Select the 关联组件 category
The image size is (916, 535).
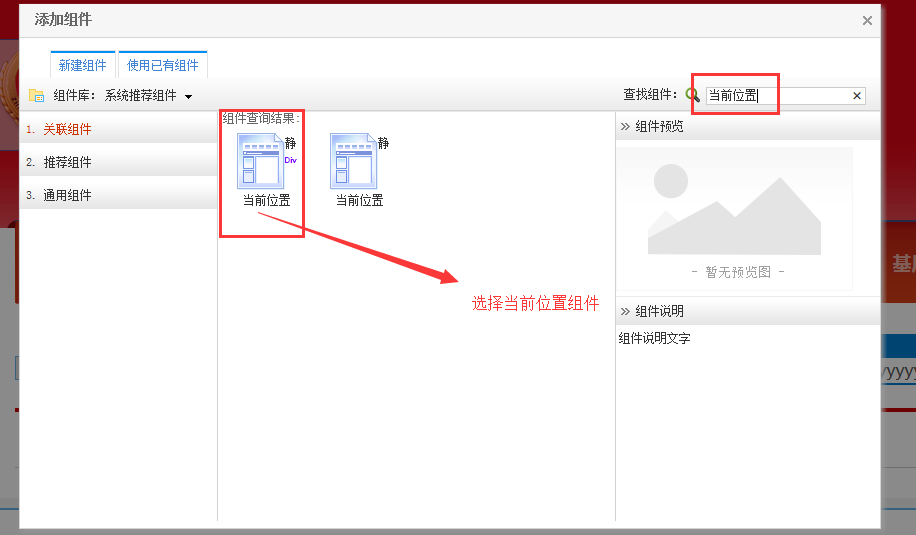(x=67, y=129)
